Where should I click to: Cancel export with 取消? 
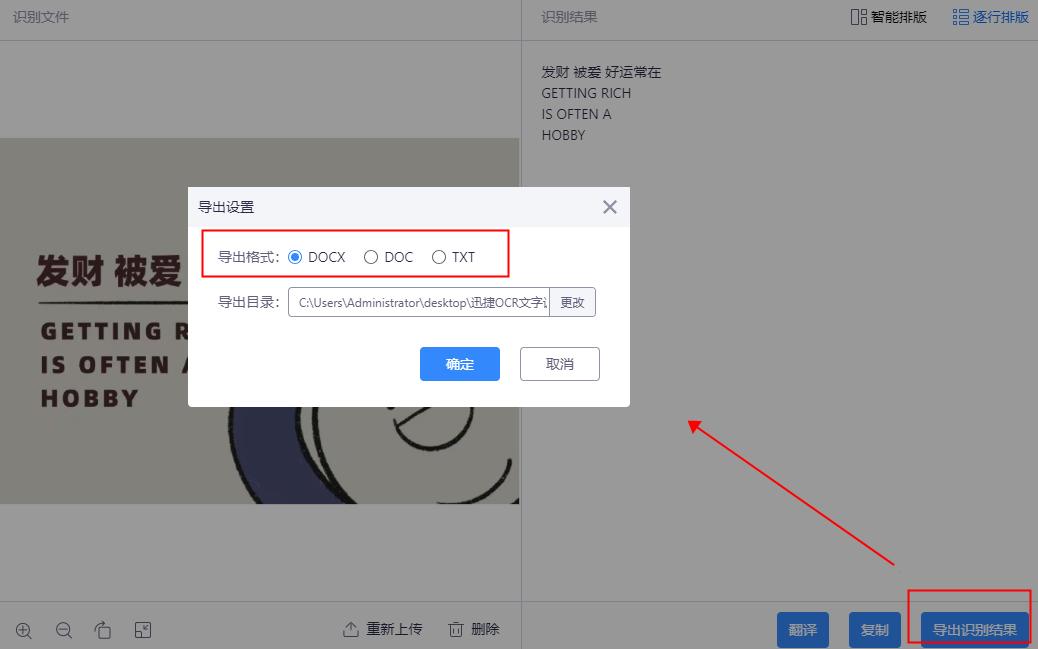[559, 364]
